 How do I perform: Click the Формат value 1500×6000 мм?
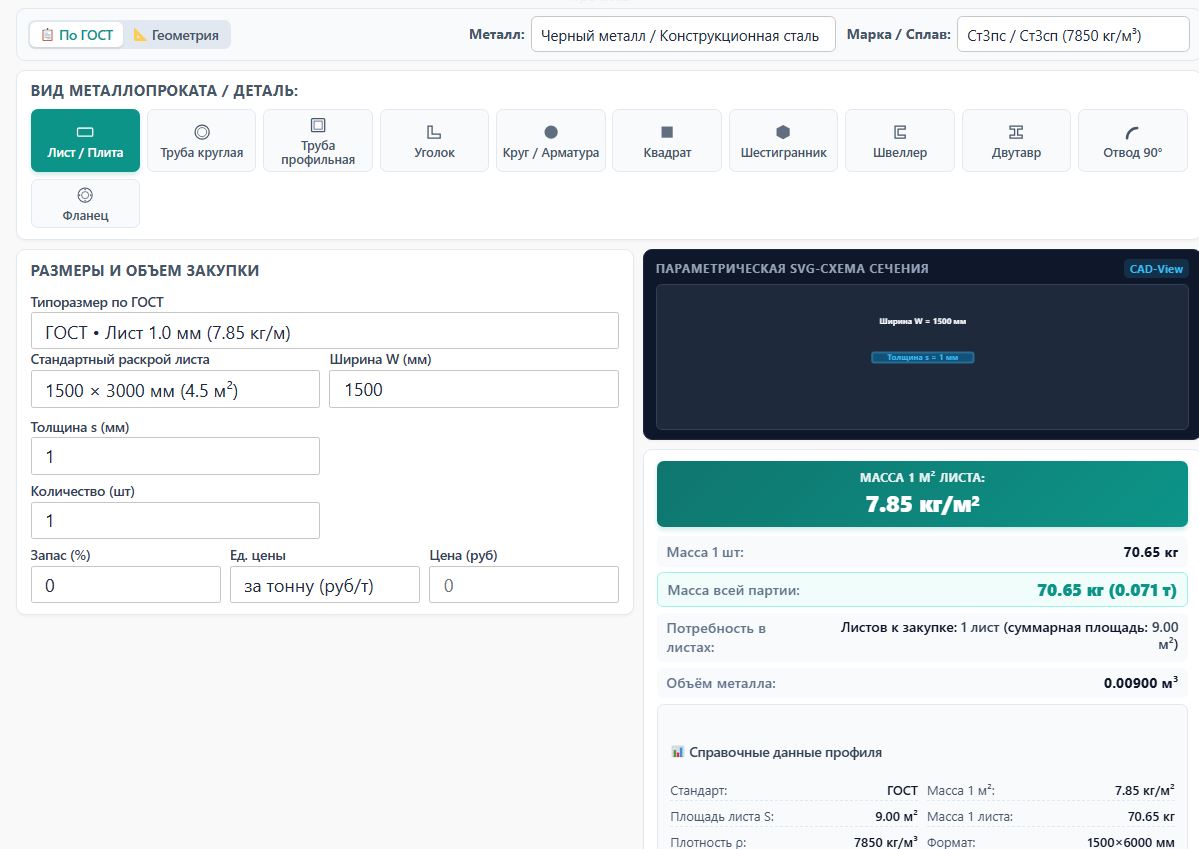[1130, 842]
